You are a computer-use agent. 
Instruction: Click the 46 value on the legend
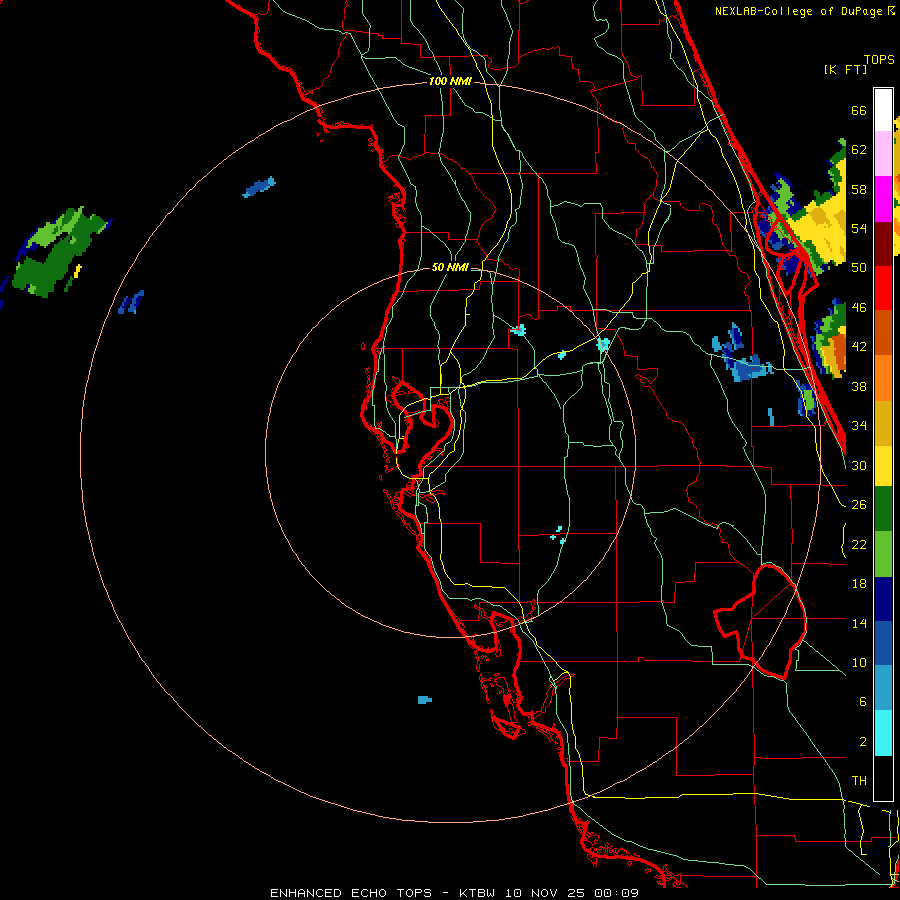(x=859, y=308)
